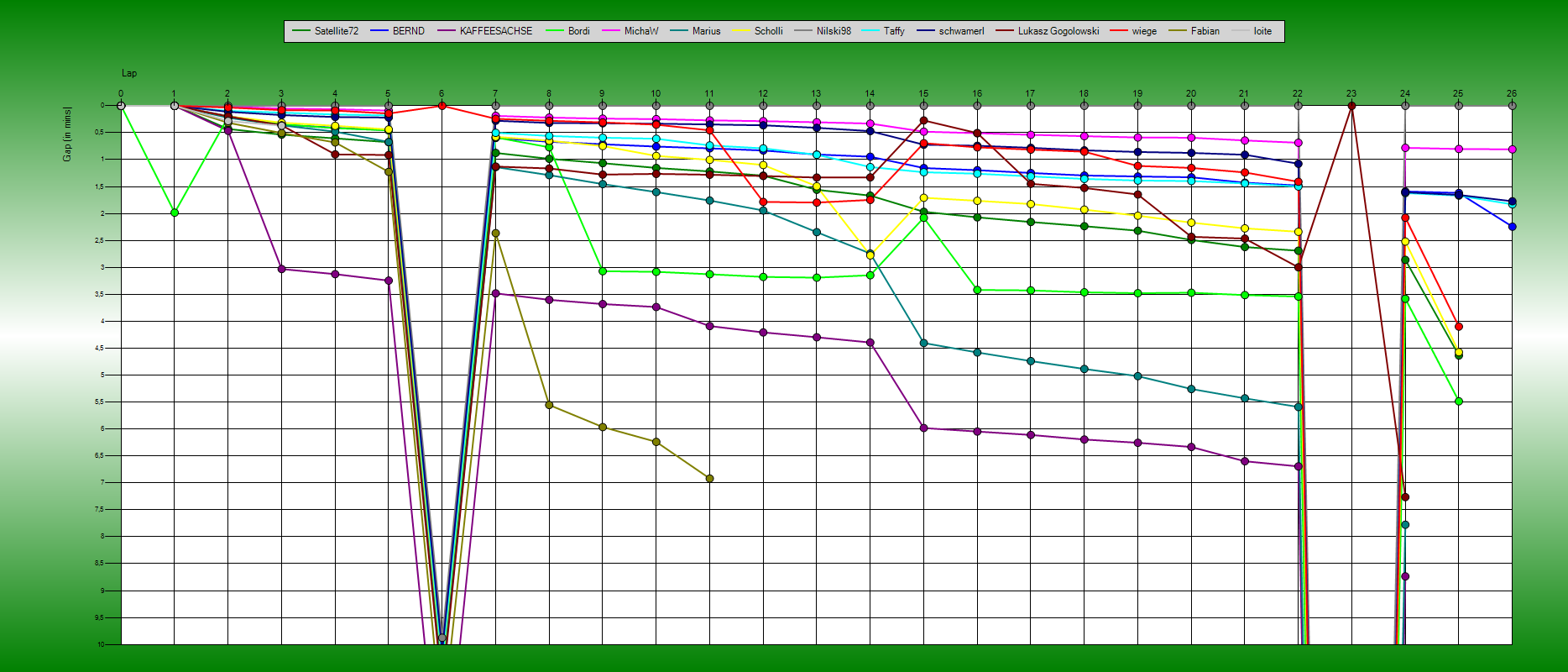Click MichaW's magenta point at lap 26
Viewport: 1568px width, 672px height.
click(1512, 150)
